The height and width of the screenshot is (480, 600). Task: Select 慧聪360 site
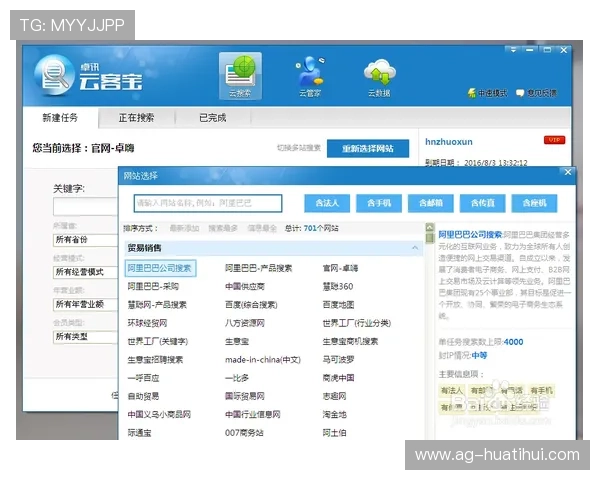coord(338,287)
